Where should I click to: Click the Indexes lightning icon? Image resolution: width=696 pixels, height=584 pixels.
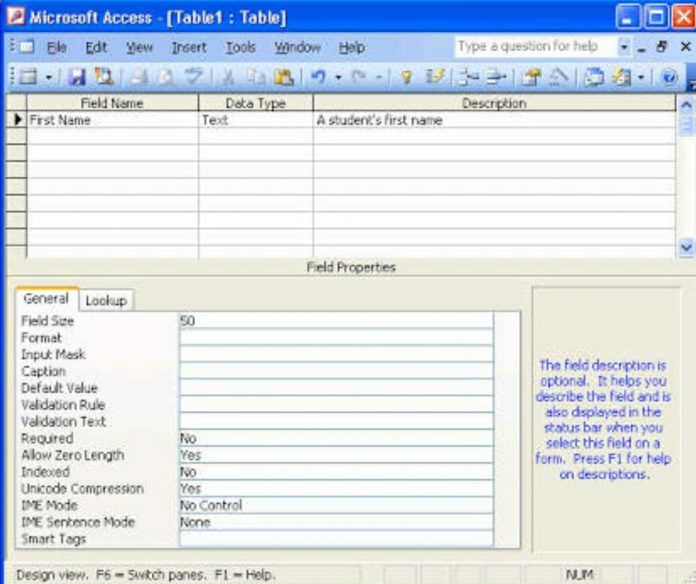pyautogui.click(x=437, y=76)
